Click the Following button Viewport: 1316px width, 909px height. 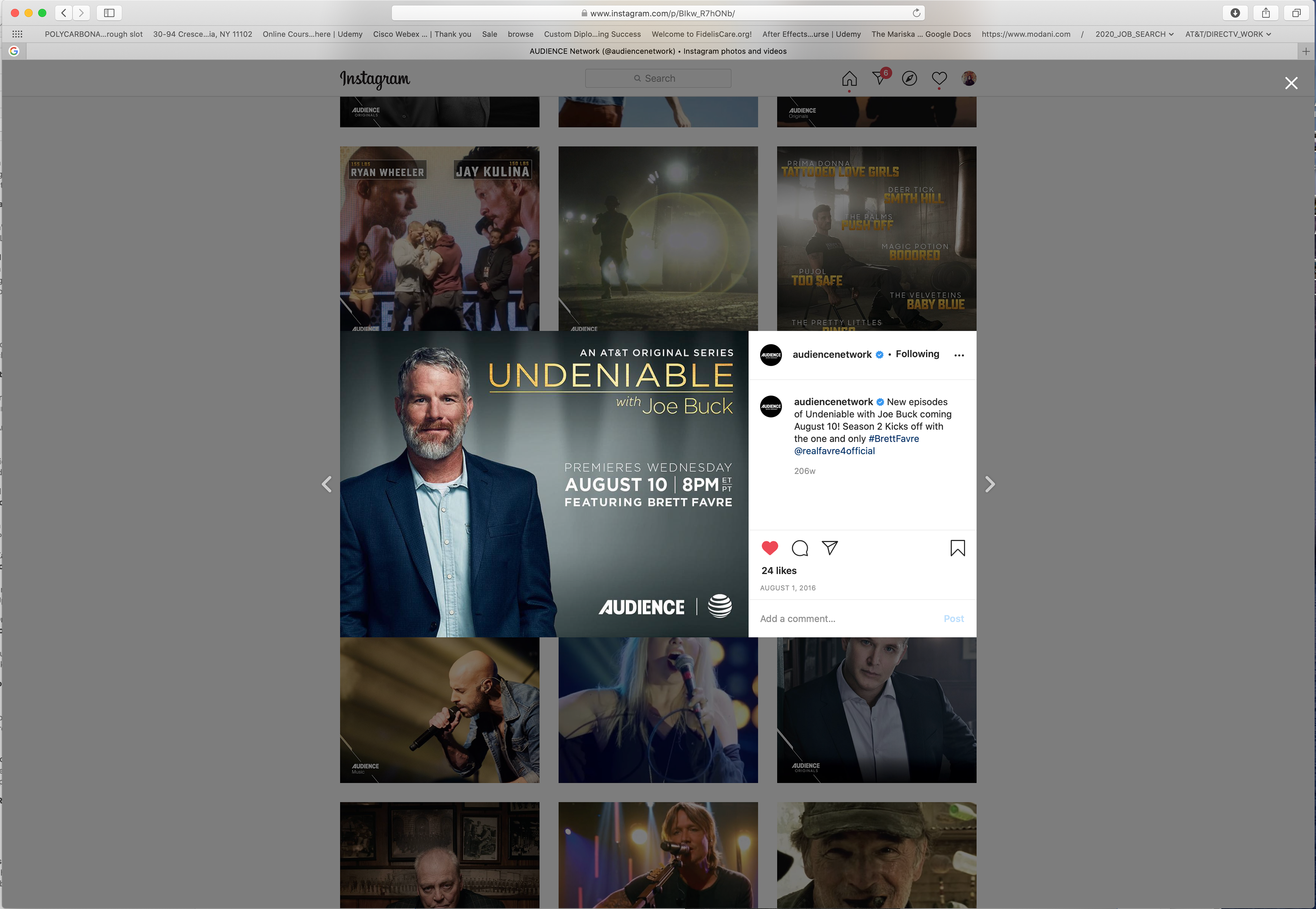coord(917,354)
